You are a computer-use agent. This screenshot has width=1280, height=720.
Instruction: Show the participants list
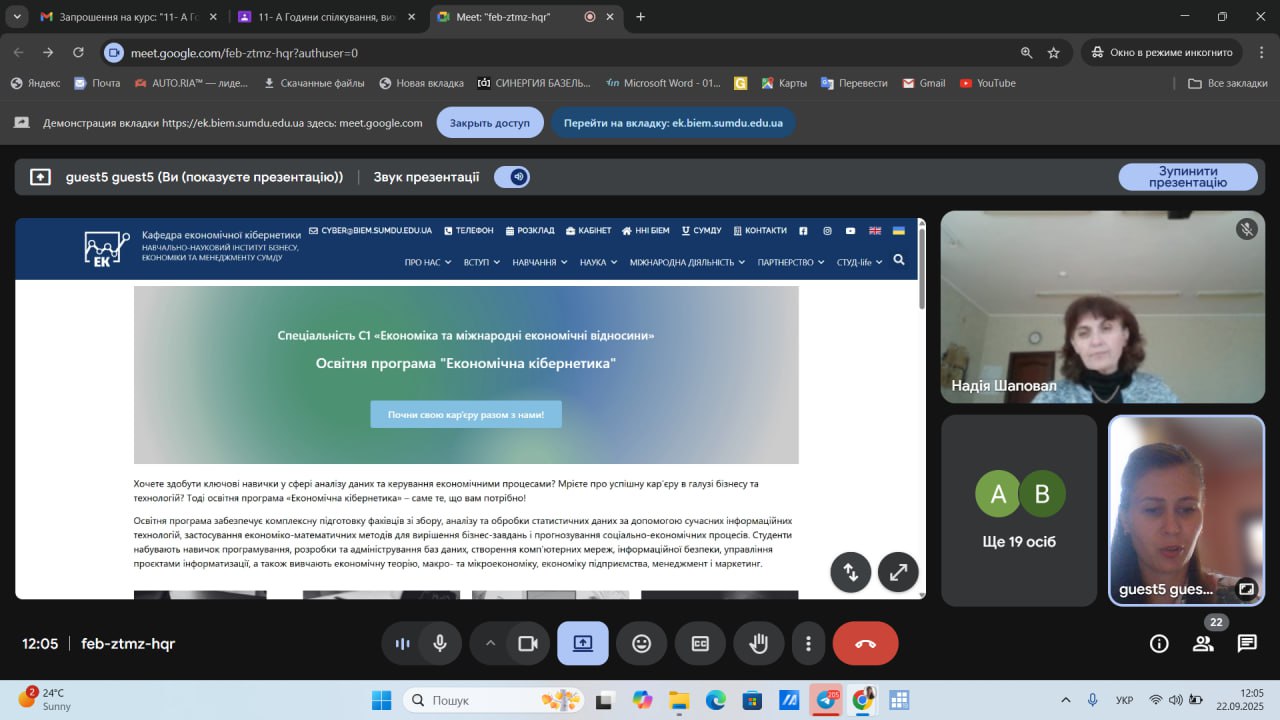[1203, 644]
